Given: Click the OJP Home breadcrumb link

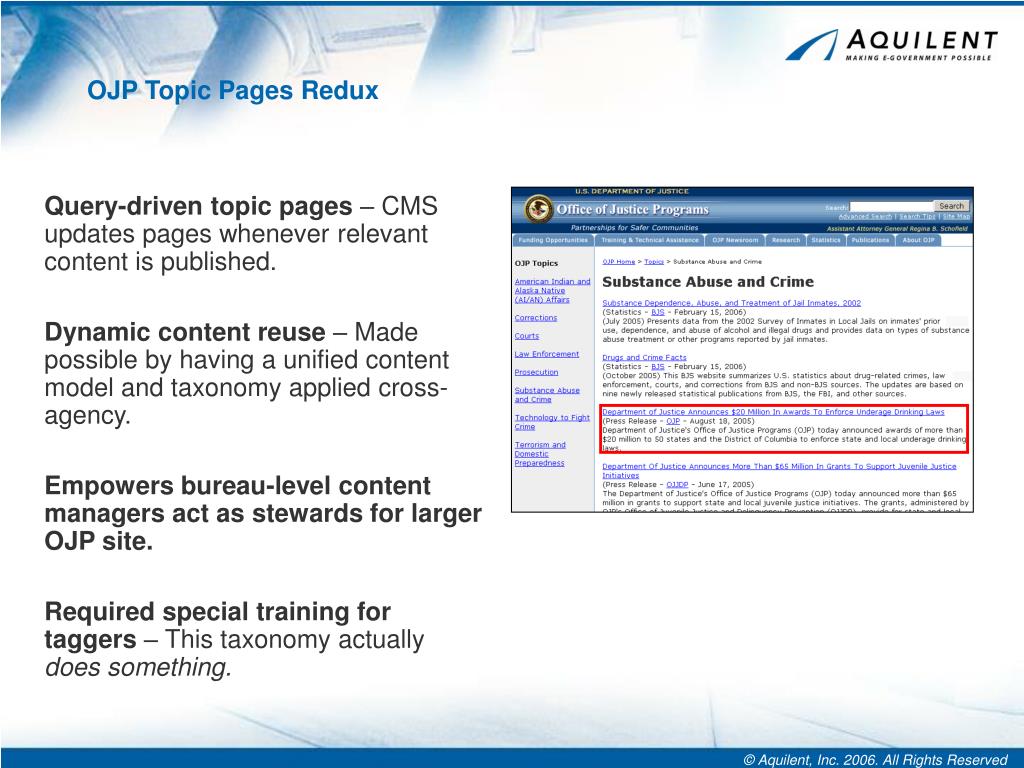Looking at the screenshot, I should [618, 261].
